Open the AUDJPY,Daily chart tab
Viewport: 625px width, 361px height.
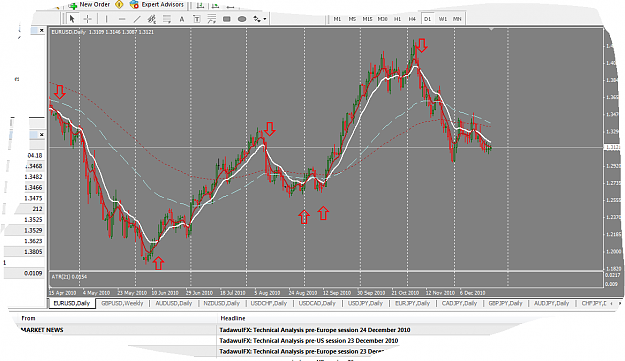(x=552, y=303)
